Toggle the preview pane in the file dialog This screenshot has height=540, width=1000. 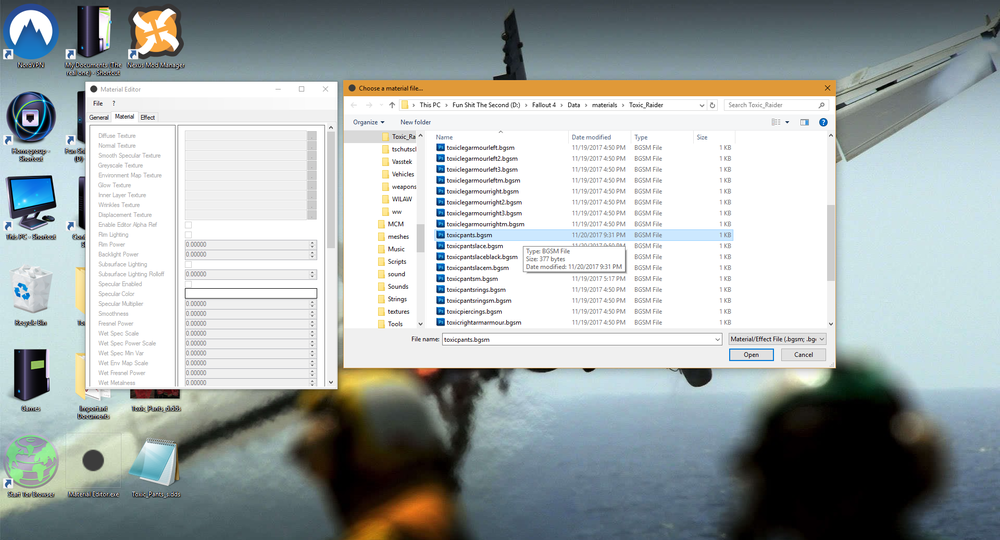[804, 122]
